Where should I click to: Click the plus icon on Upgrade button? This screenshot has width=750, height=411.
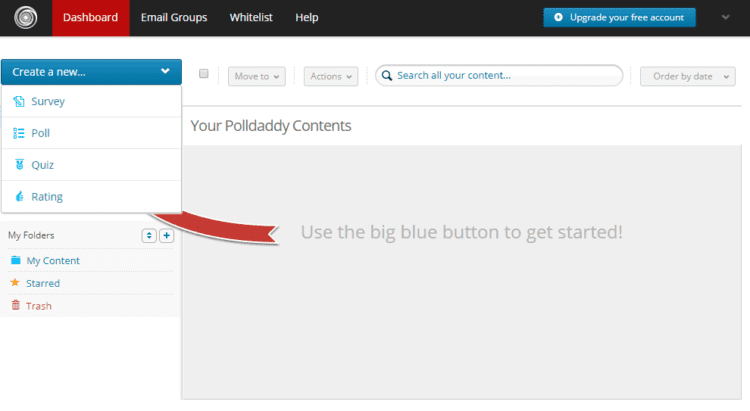click(x=558, y=17)
